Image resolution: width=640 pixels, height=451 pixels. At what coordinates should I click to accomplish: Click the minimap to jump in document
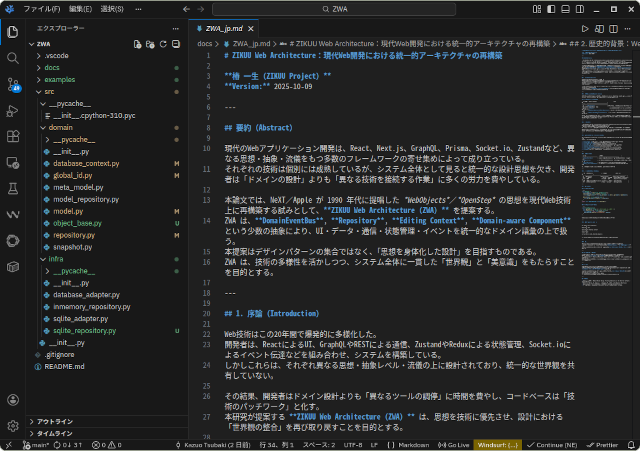click(x=603, y=150)
